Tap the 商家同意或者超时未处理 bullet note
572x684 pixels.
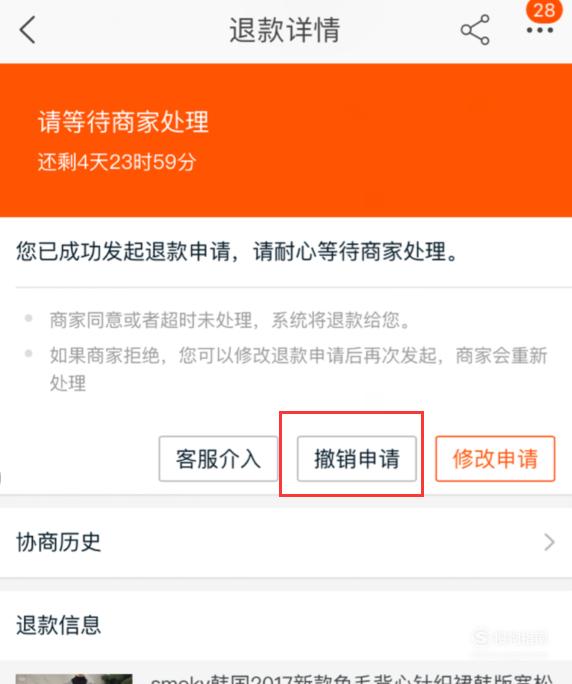pos(230,320)
